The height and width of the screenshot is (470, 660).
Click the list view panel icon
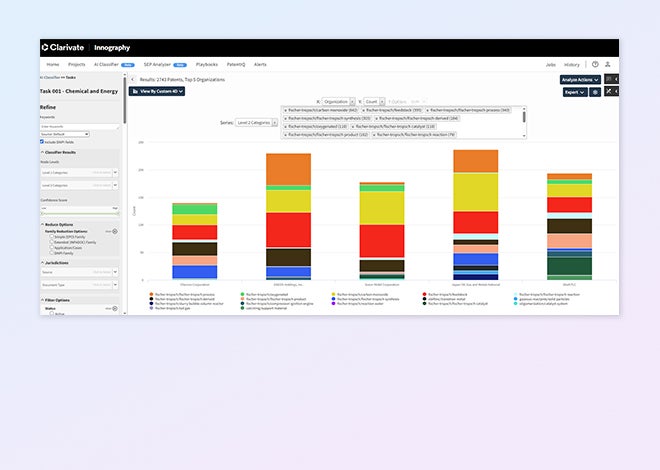[611, 79]
